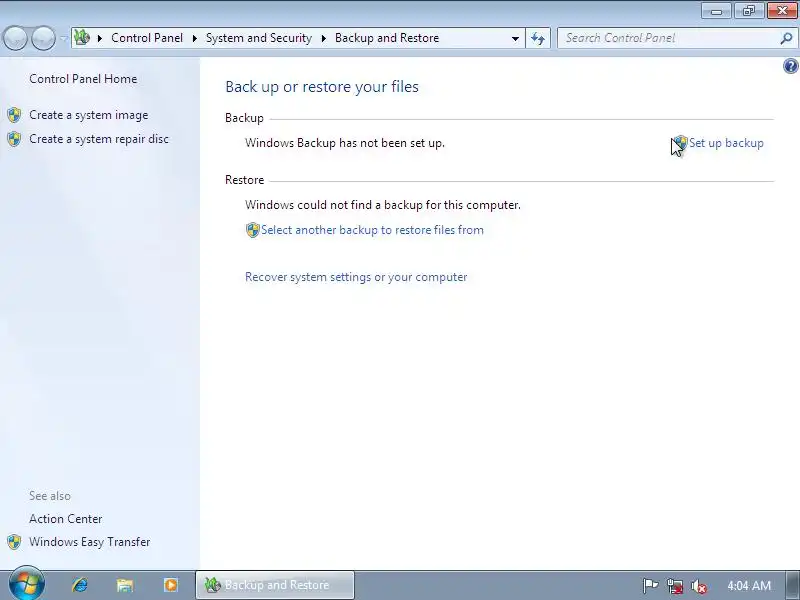This screenshot has height=600, width=800.
Task: Click shield icon beside Windows Easy Transfer
Action: [x=14, y=542]
